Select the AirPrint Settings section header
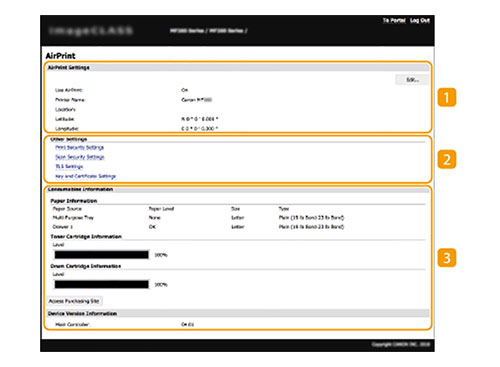Screen dimensions: 500x367 [69, 68]
